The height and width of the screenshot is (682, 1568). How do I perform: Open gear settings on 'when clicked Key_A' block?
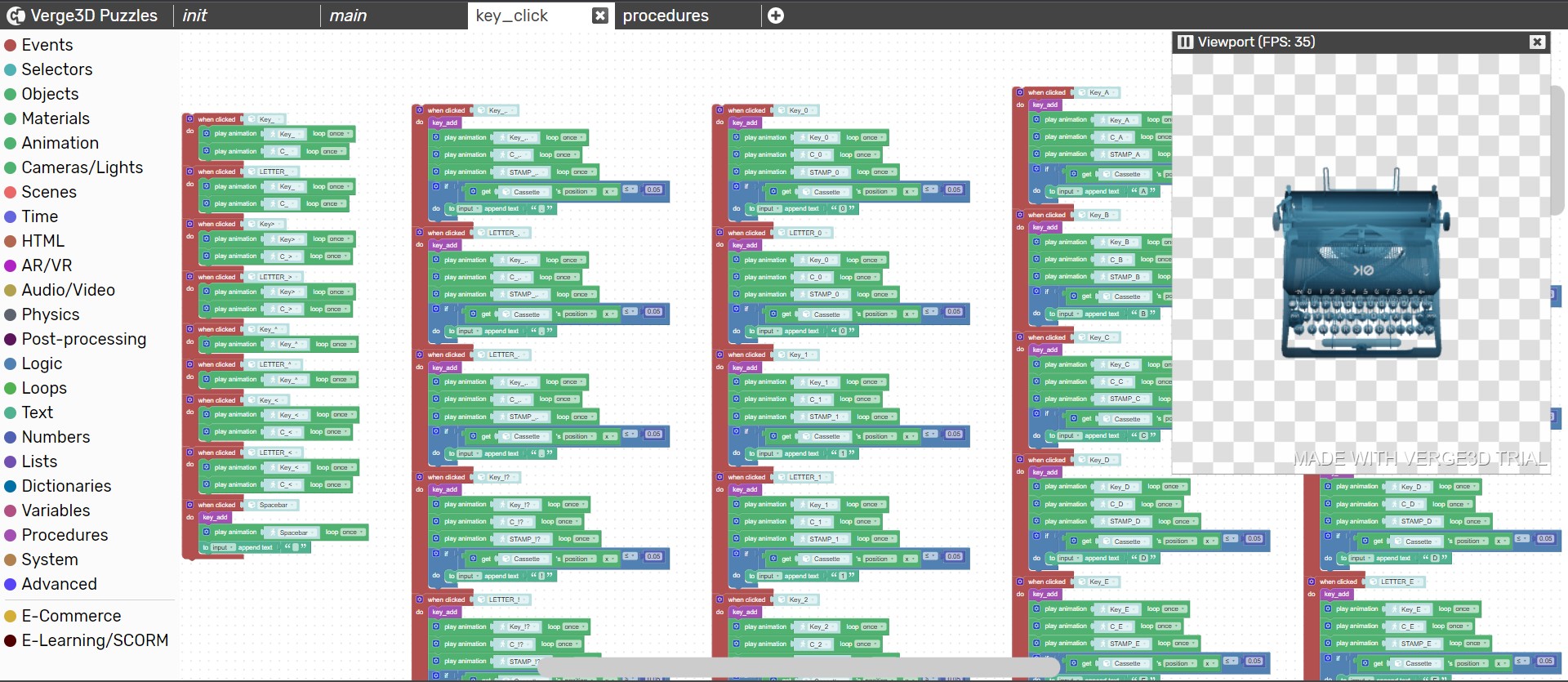click(1020, 92)
